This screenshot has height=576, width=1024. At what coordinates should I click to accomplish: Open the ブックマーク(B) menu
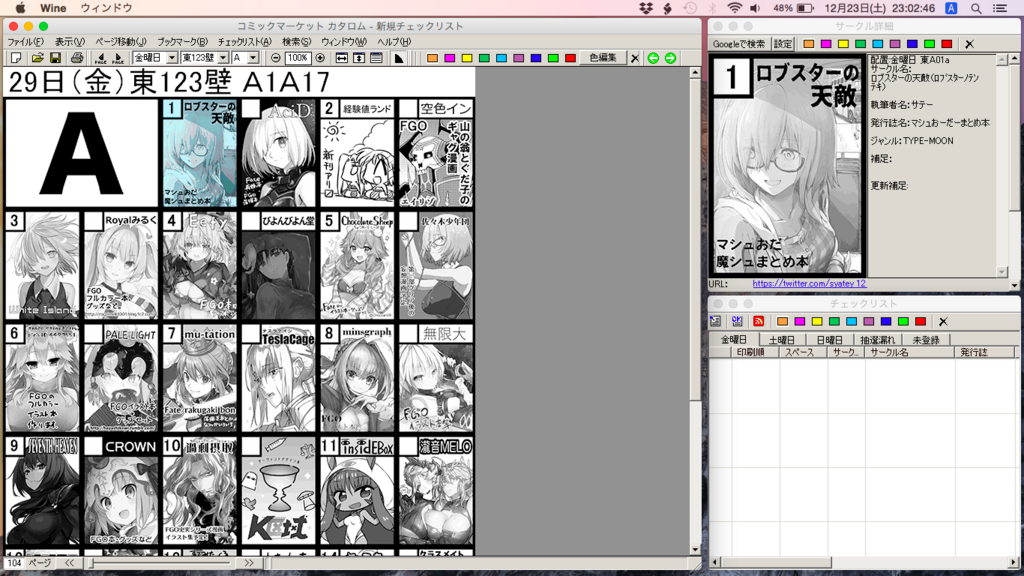(182, 42)
